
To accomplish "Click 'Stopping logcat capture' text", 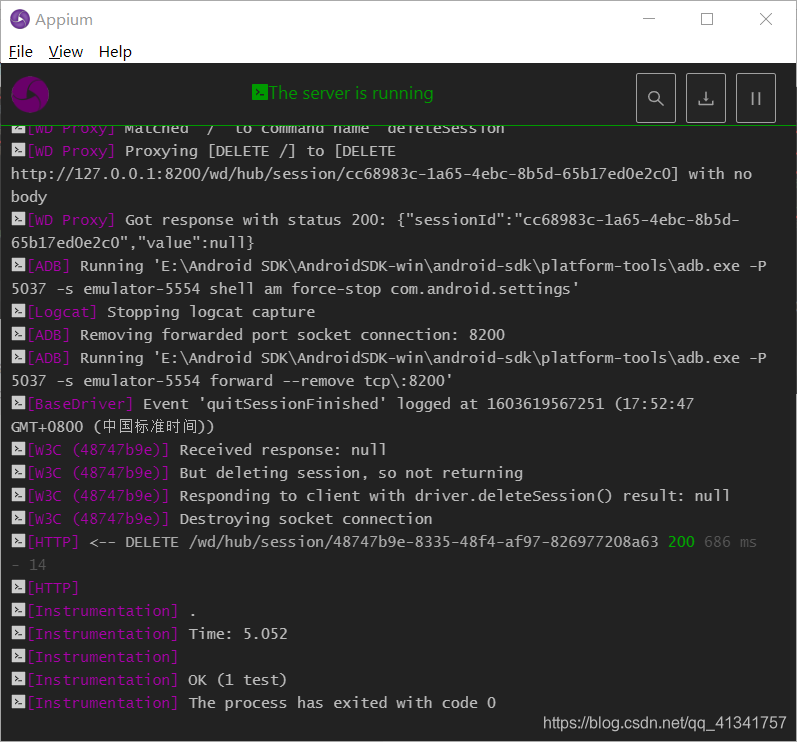I will pos(211,312).
